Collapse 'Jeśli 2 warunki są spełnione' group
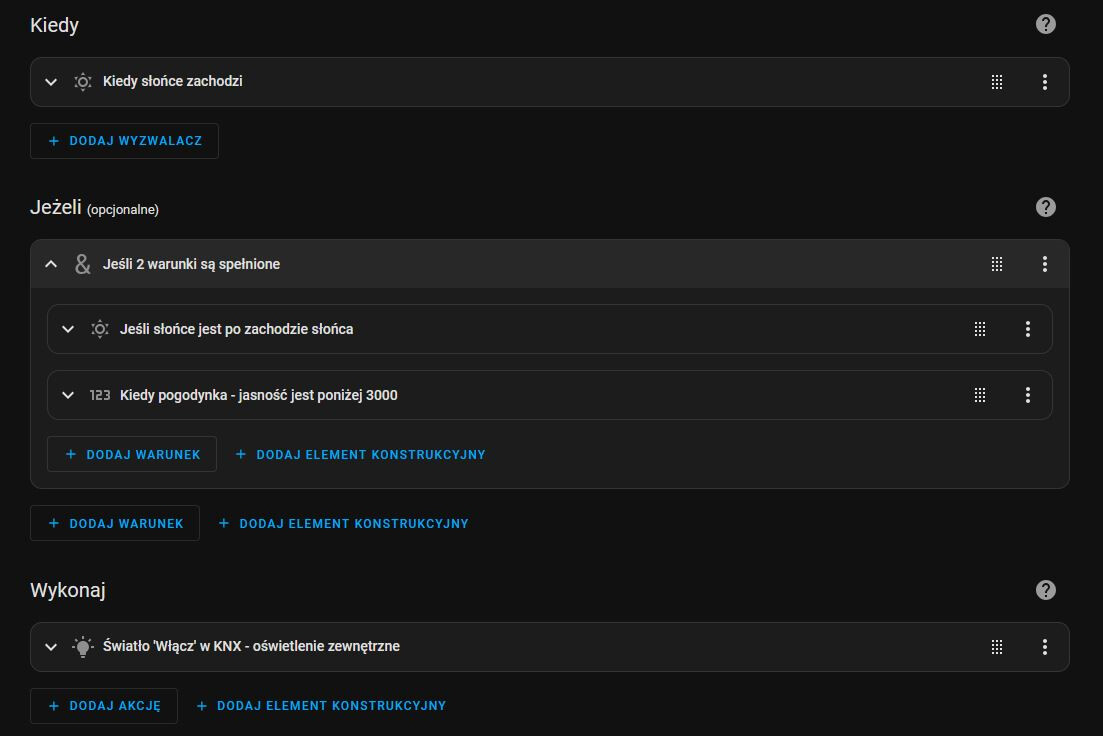The height and width of the screenshot is (736, 1103). (51, 264)
